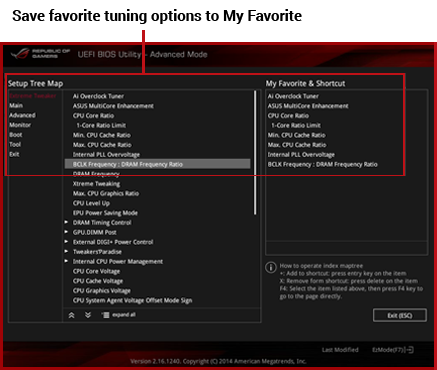Select Internal CPU Power Management label
Image resolution: width=437 pixels, height=370 pixels.
(118, 261)
